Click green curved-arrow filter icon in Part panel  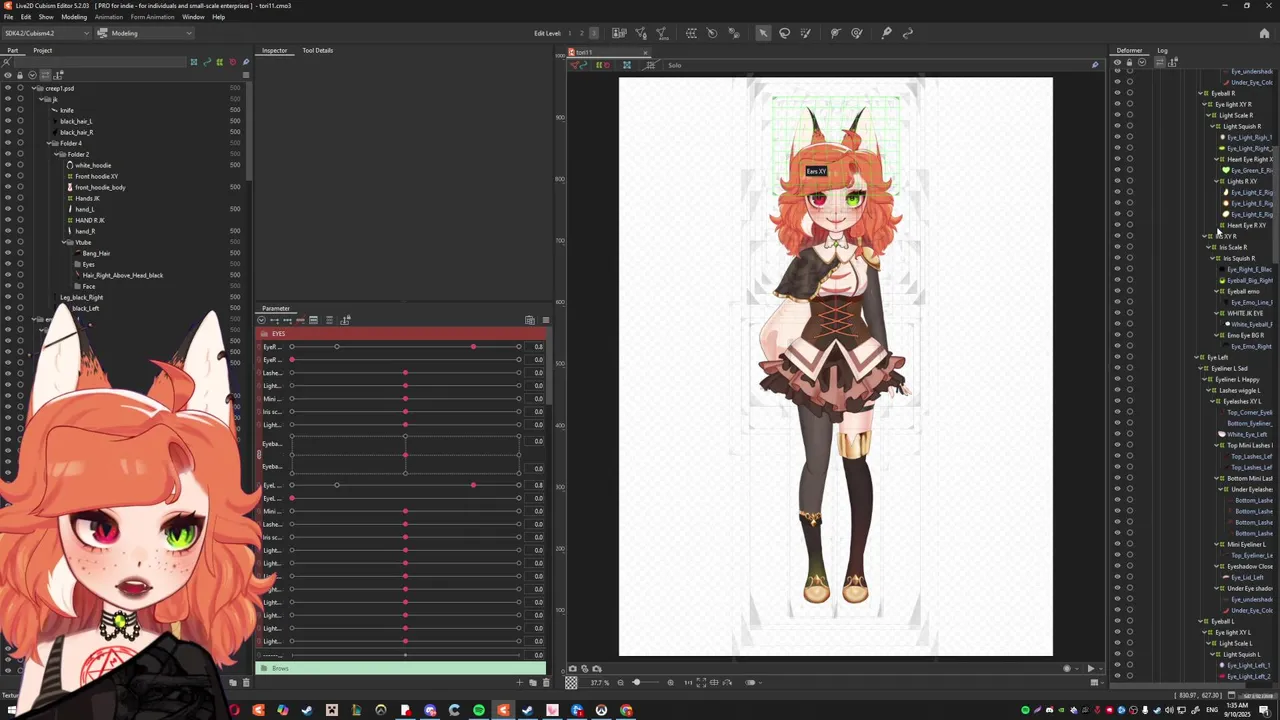(207, 62)
